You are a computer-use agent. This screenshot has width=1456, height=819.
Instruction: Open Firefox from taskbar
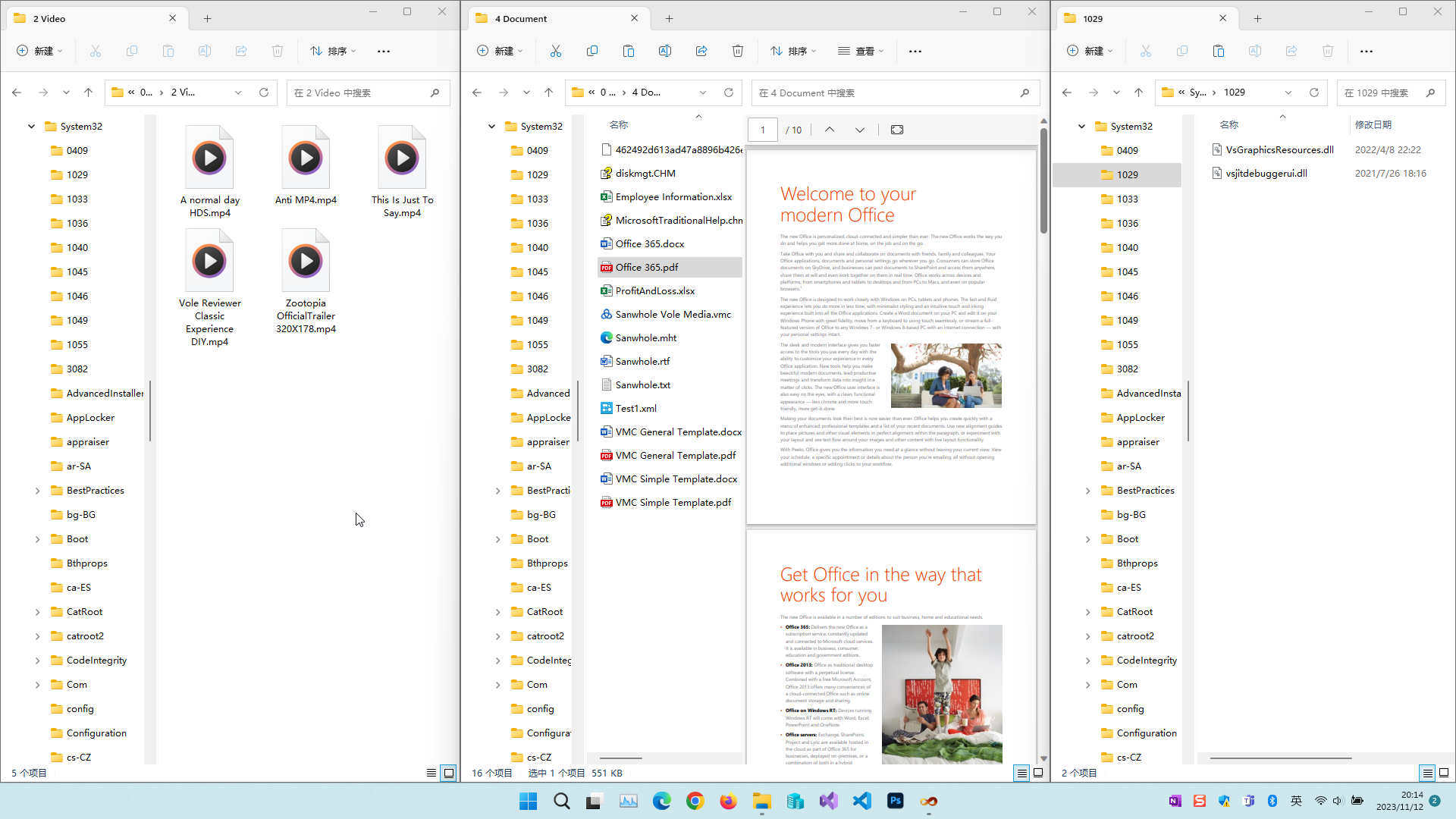[x=729, y=801]
